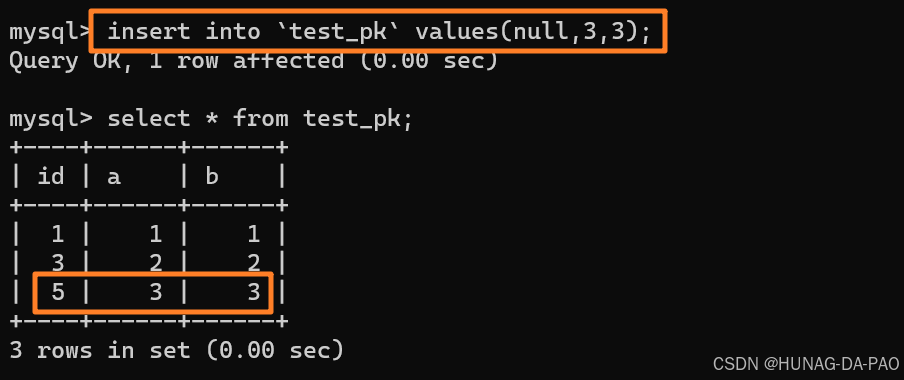Viewport: 904px width, 380px height.
Task: Click the word 'values(null,3,3);' in the command
Action: (x=533, y=32)
